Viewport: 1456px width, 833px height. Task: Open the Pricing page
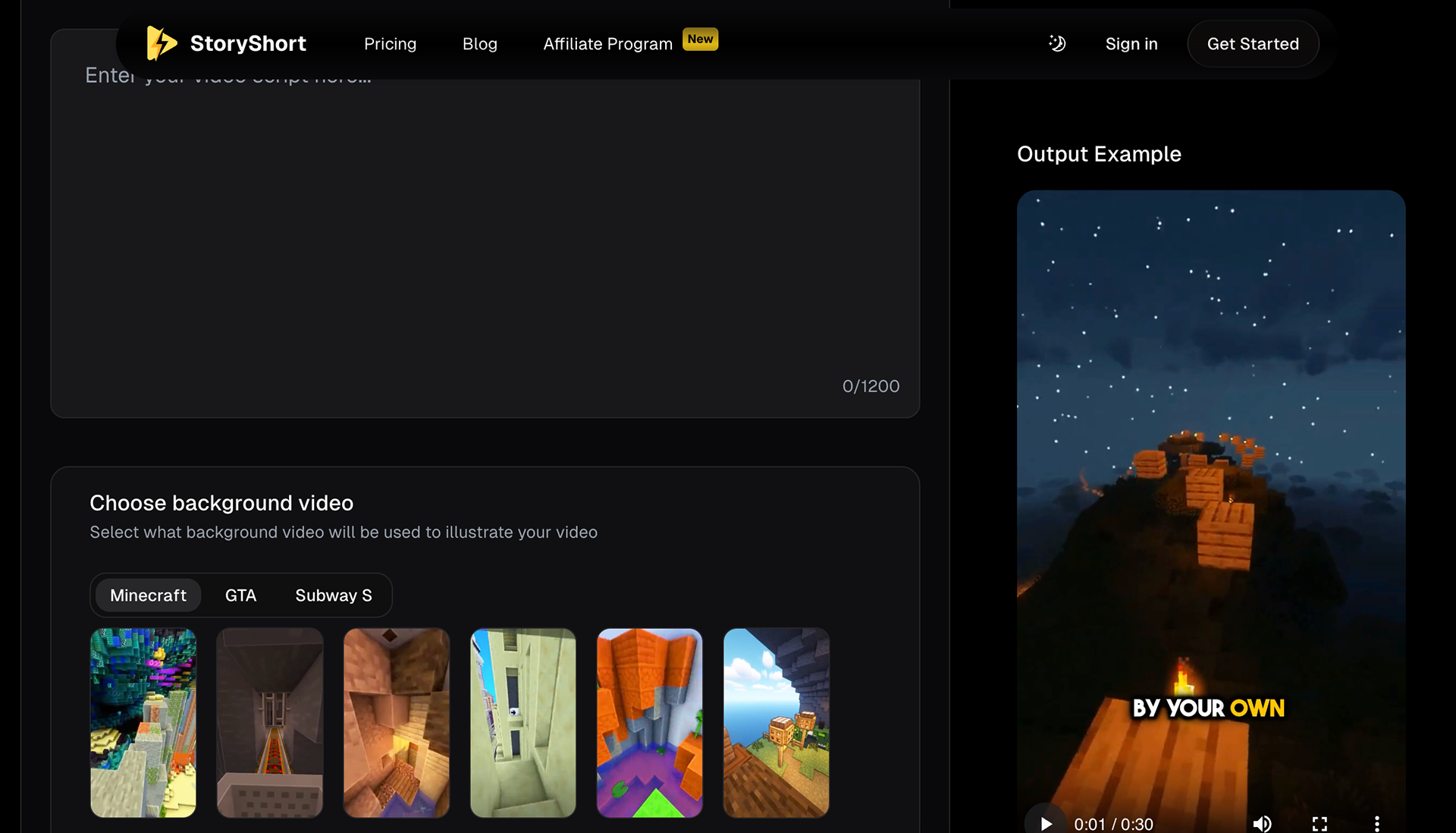[x=390, y=44]
